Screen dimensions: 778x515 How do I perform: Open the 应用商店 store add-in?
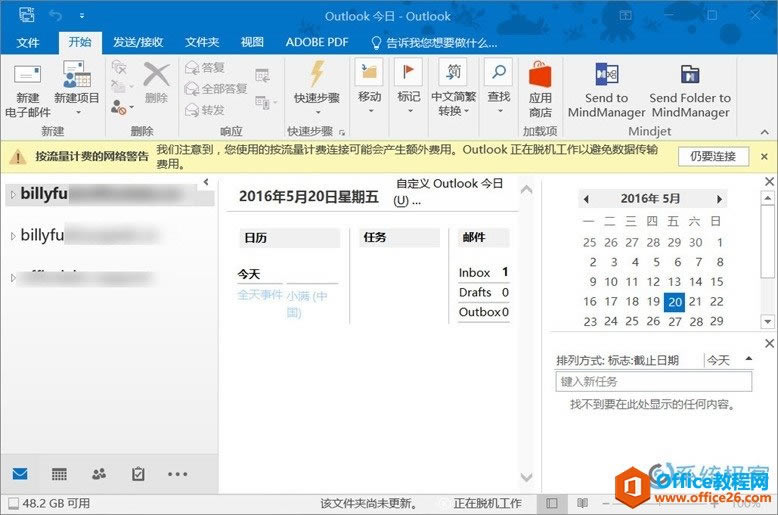(540, 89)
